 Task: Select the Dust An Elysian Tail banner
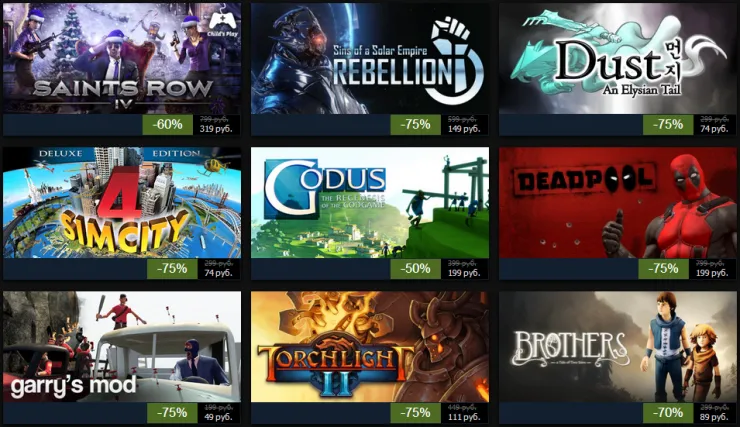click(618, 59)
